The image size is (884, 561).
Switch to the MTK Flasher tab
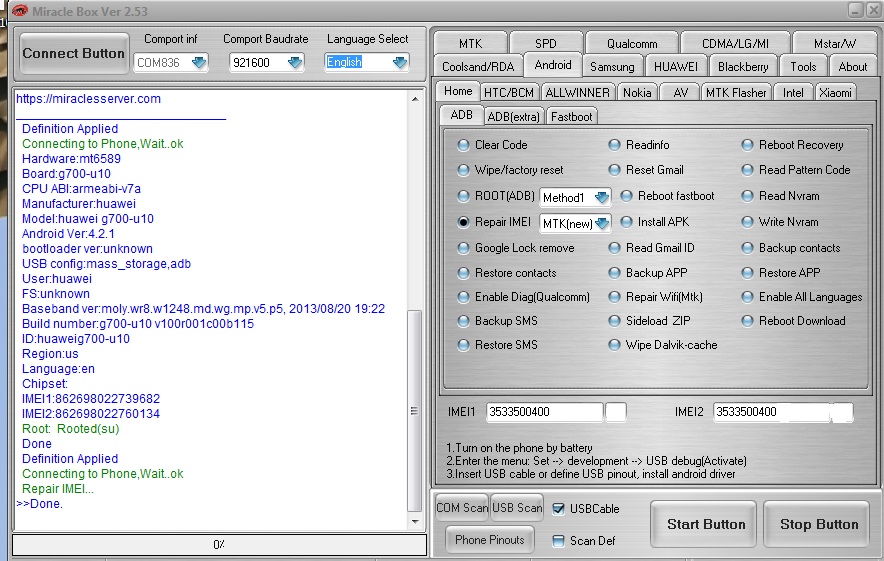pos(736,92)
